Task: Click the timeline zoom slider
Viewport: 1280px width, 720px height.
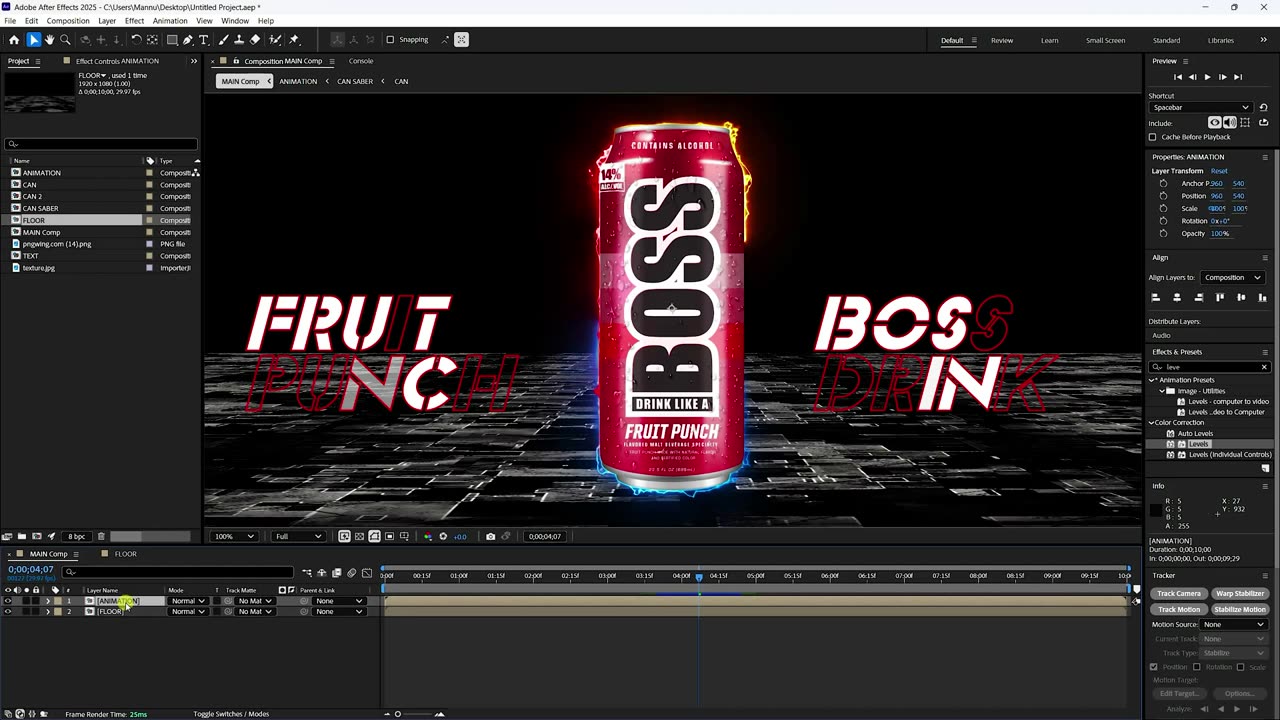Action: pyautogui.click(x=412, y=714)
